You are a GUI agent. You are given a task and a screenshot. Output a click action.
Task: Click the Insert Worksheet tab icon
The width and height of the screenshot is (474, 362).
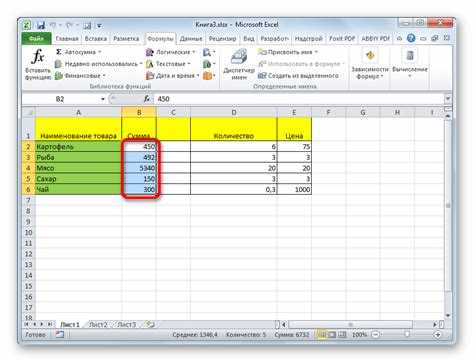[x=150, y=324]
